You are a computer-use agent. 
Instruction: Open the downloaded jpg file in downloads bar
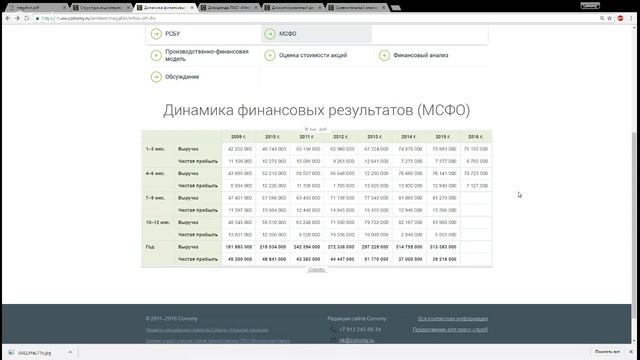[35, 352]
